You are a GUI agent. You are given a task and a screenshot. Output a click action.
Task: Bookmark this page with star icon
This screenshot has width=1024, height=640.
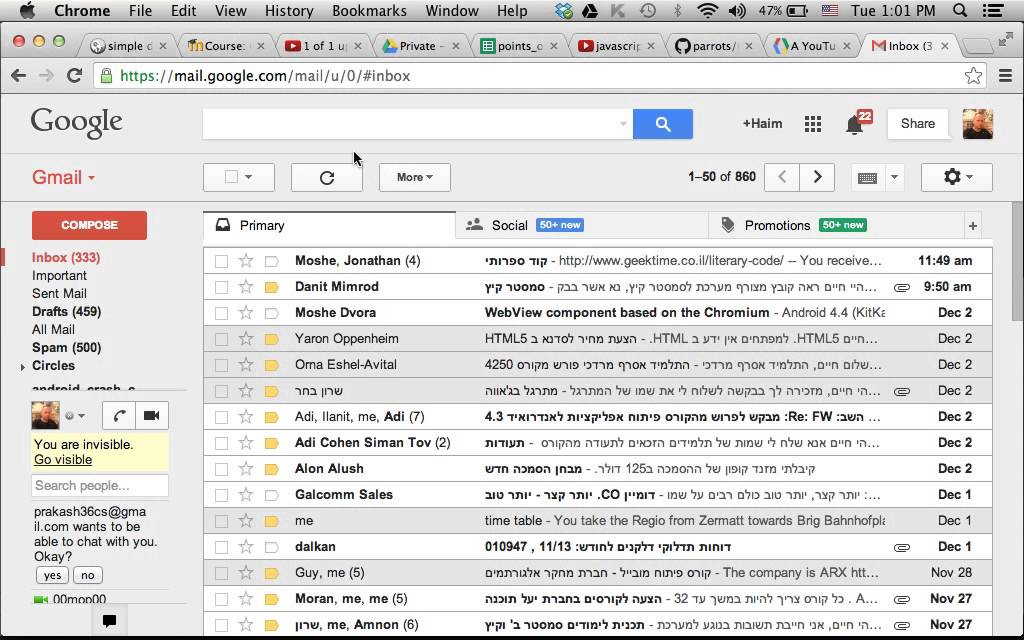(x=973, y=76)
